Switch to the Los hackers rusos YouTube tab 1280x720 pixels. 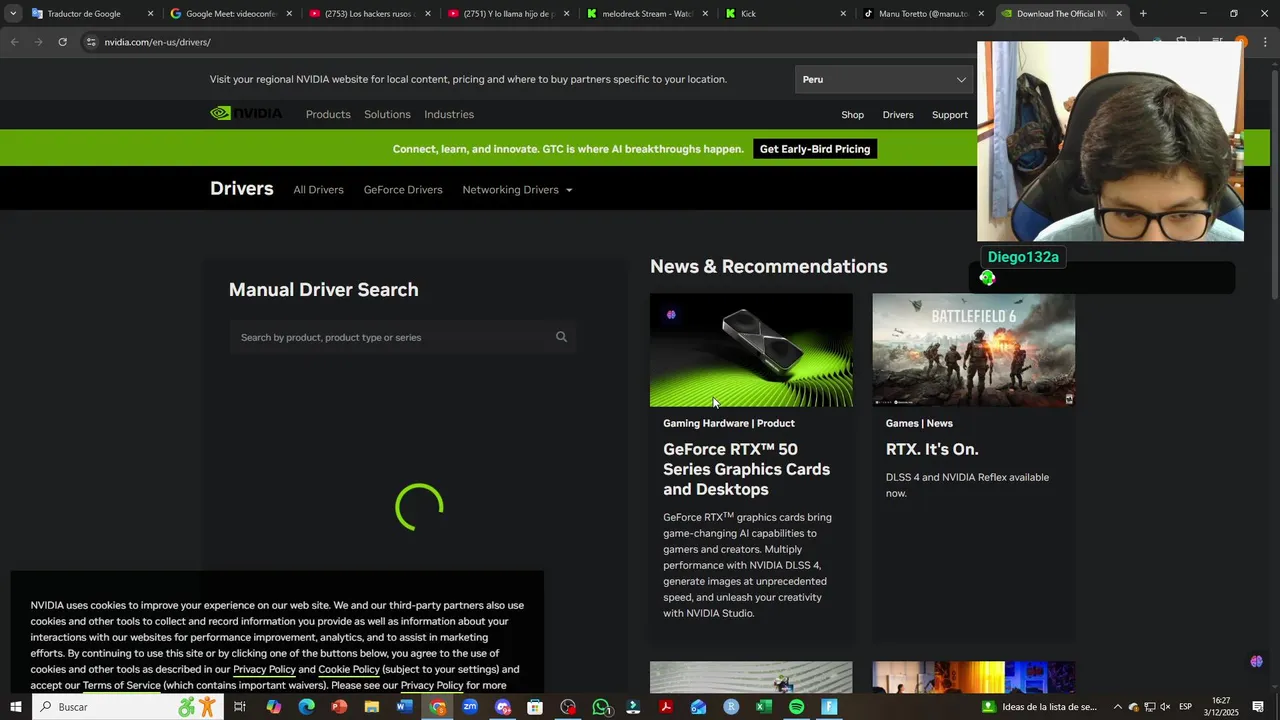[368, 14]
